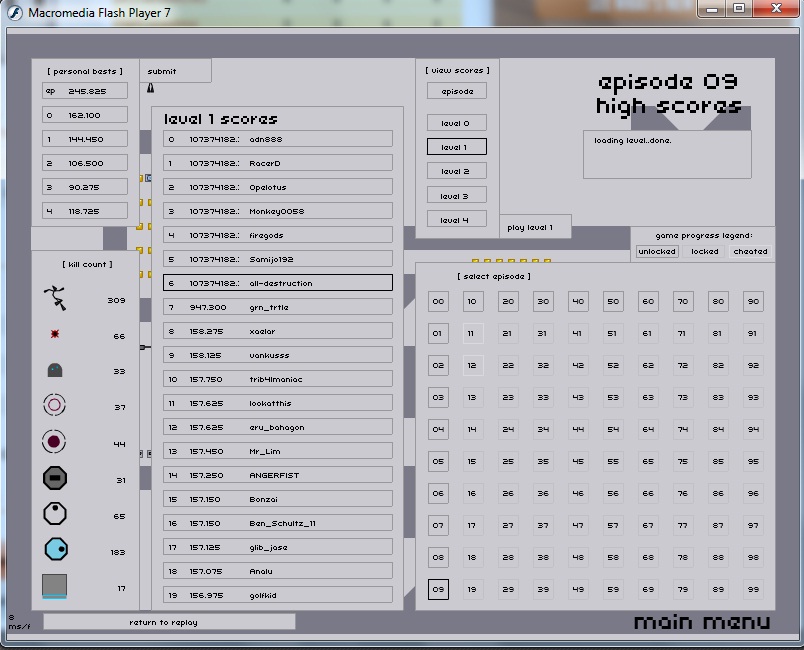This screenshot has height=650, width=804.
Task: Click the hollow ring turret icon
Action: (55, 406)
